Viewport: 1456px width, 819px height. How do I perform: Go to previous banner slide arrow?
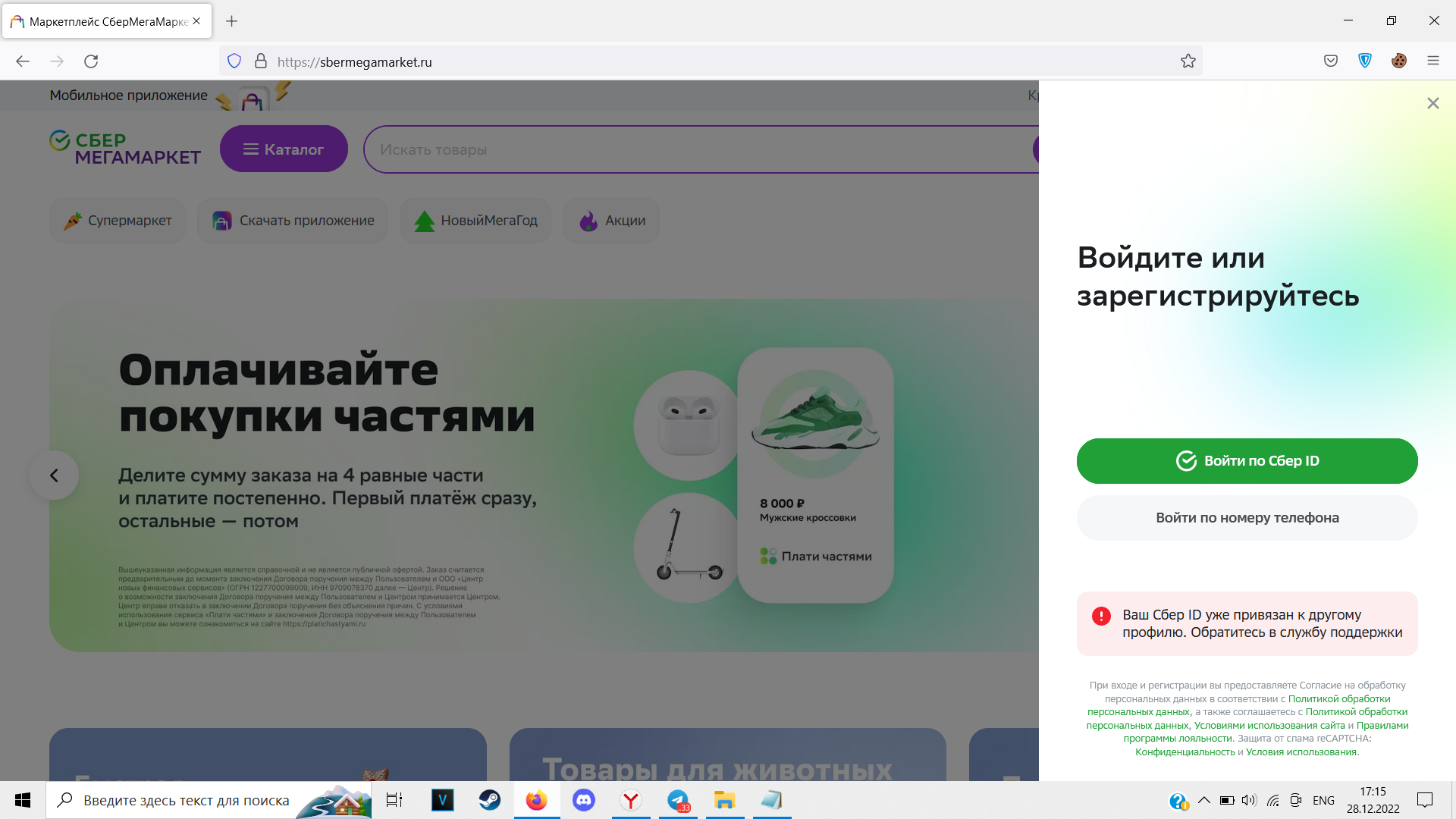coord(54,475)
